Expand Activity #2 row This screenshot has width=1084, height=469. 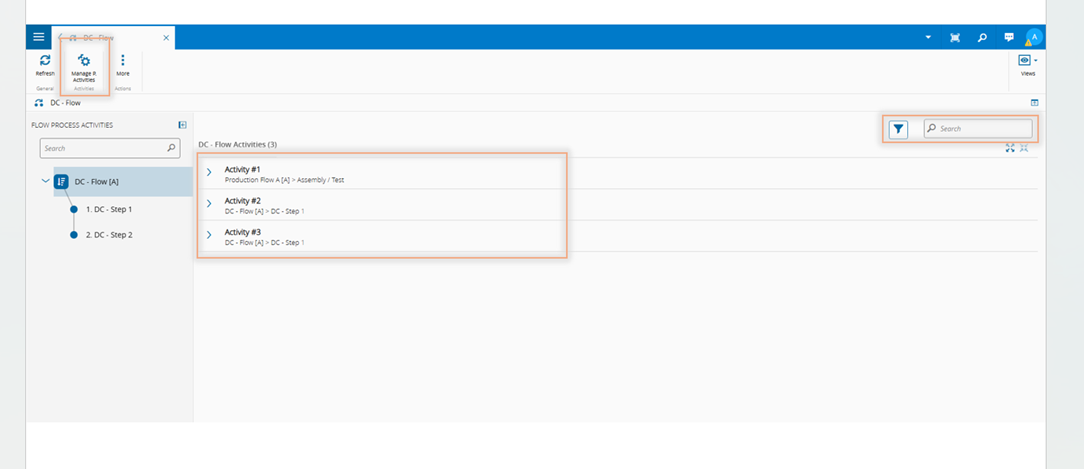(x=209, y=204)
